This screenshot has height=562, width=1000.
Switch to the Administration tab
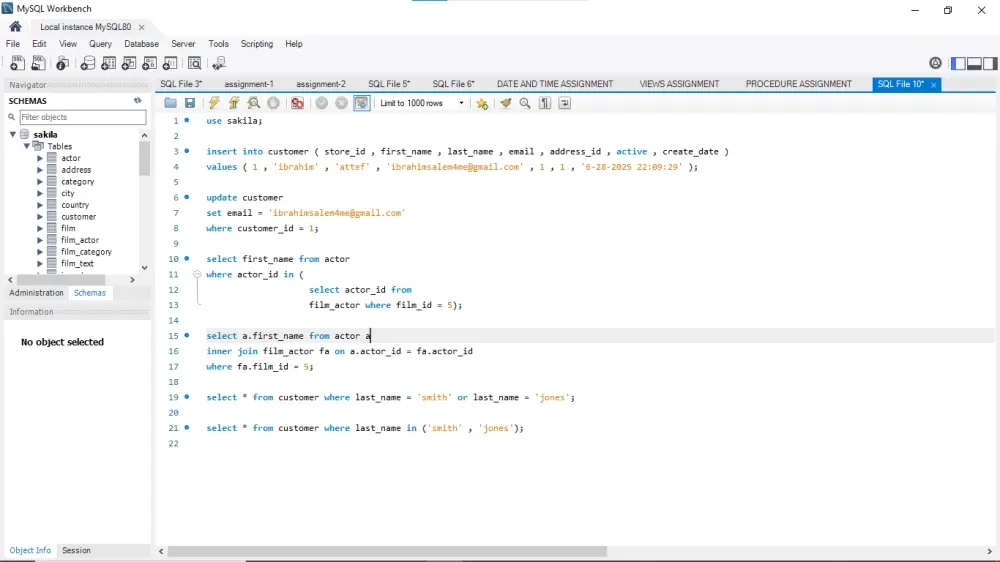[37, 293]
